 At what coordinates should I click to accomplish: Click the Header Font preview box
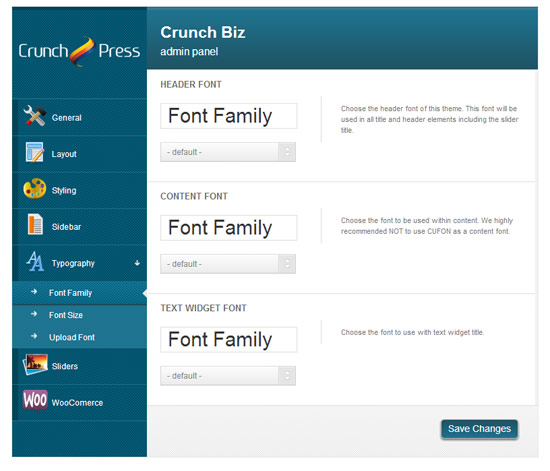coord(229,116)
